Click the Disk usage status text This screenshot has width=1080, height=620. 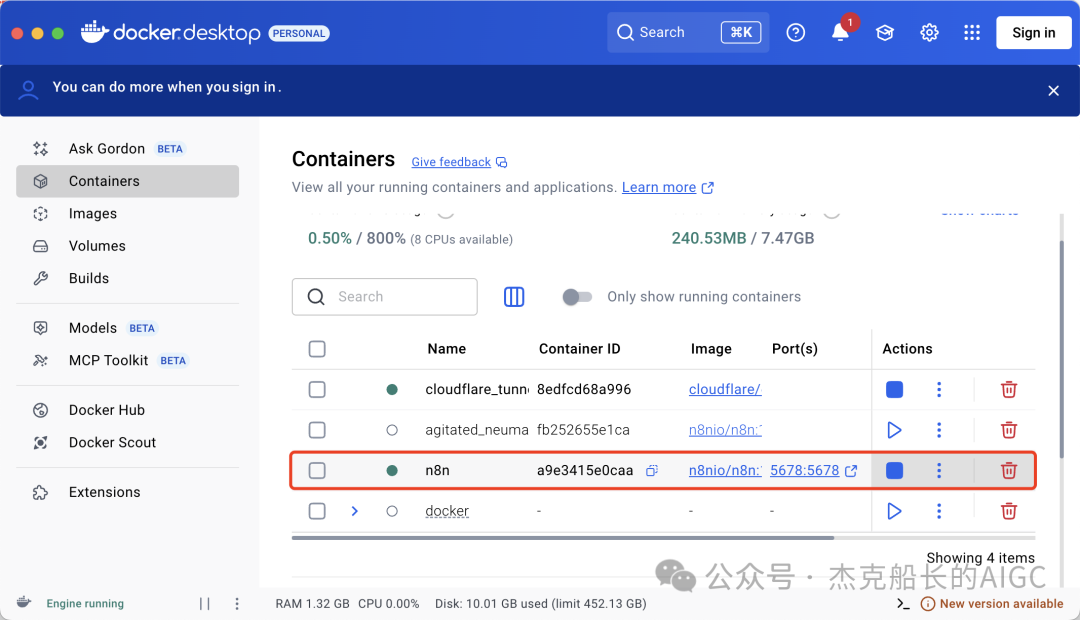tap(541, 604)
